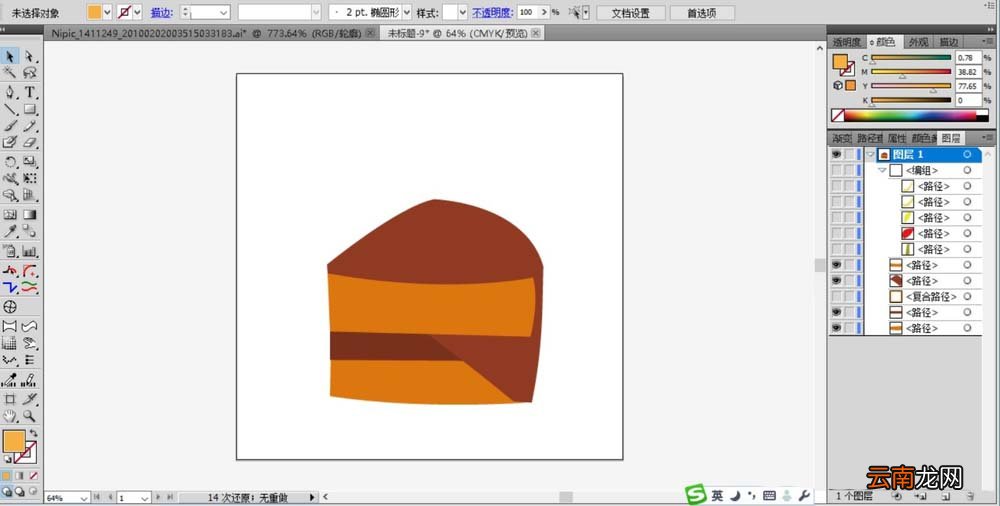Select the Gradient tool
The image size is (1000, 506).
coord(29,214)
